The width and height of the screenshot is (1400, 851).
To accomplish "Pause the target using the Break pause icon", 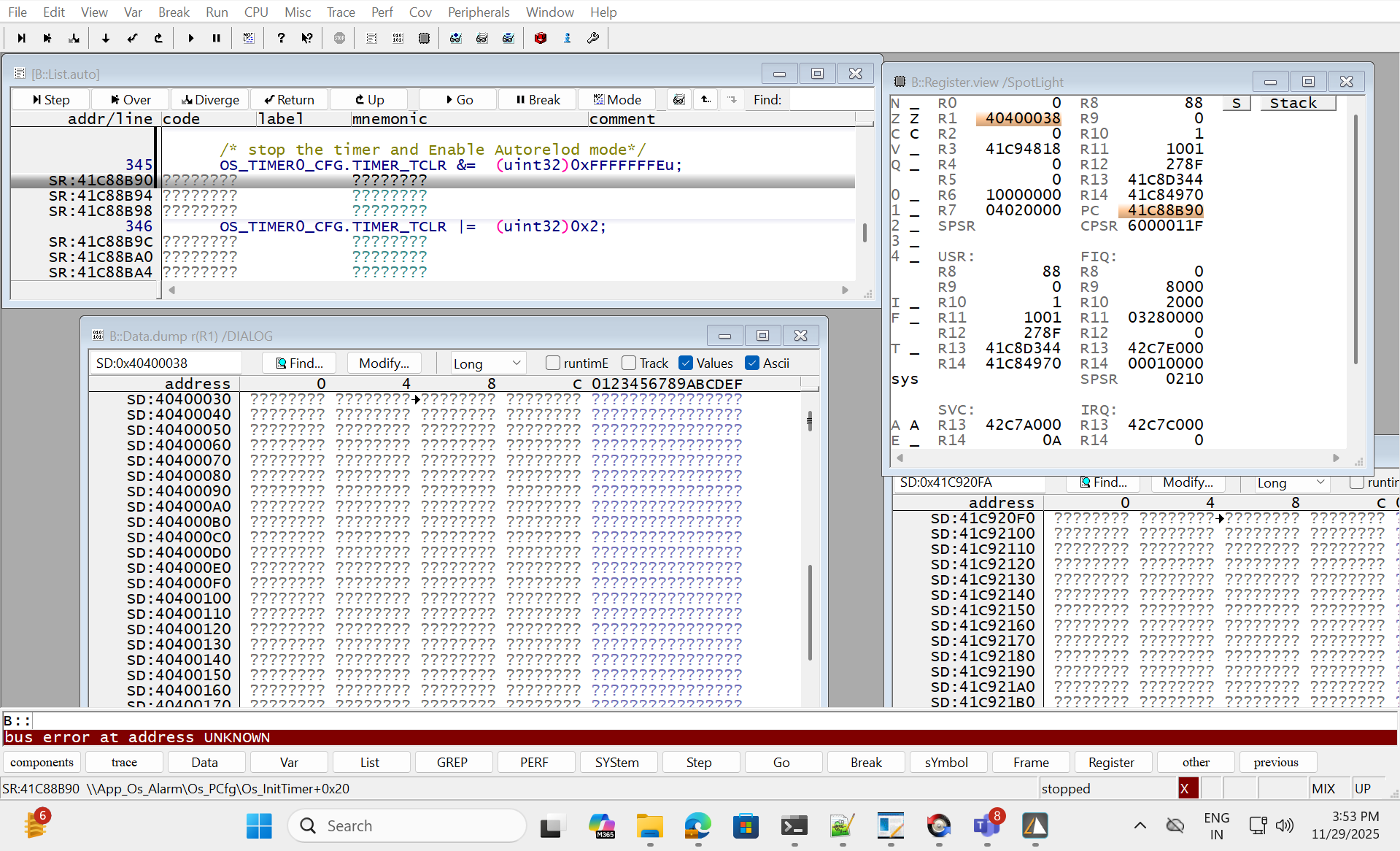I will 216,38.
